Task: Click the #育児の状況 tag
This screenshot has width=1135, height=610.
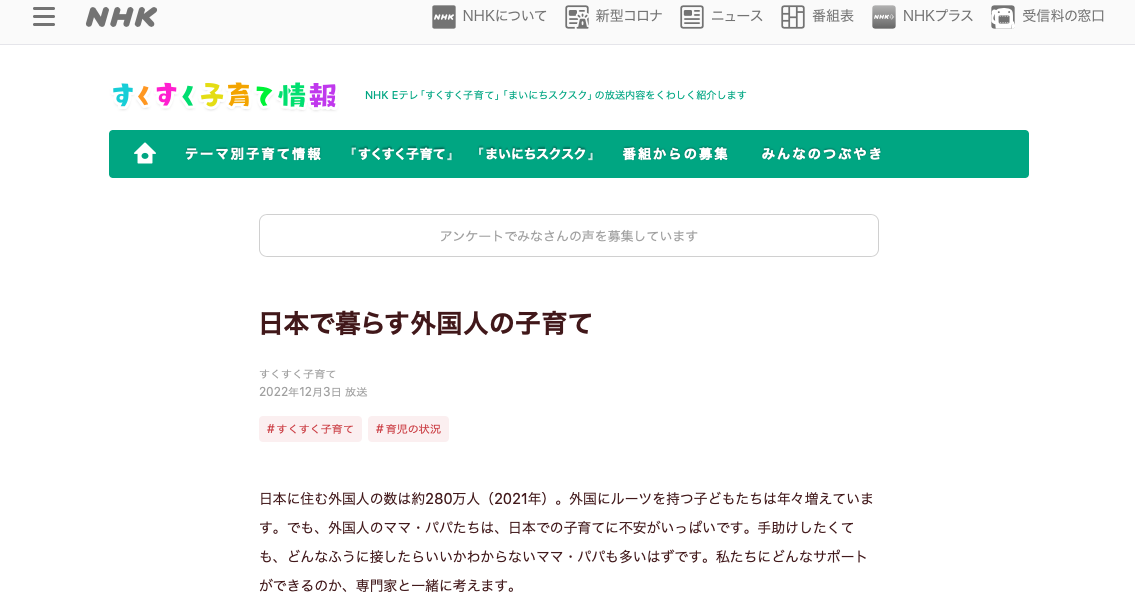Action: 408,429
